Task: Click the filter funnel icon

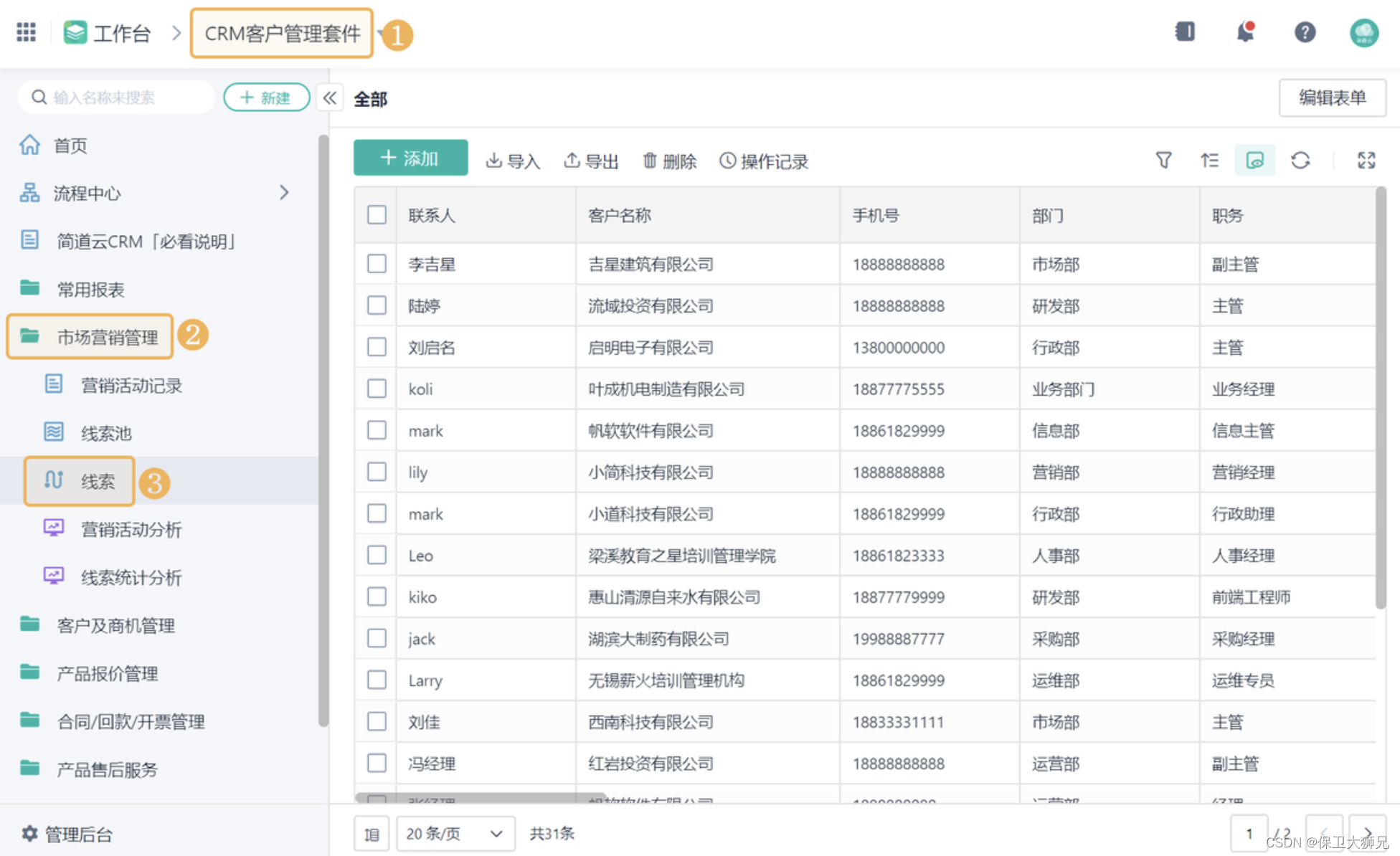Action: click(x=1163, y=161)
